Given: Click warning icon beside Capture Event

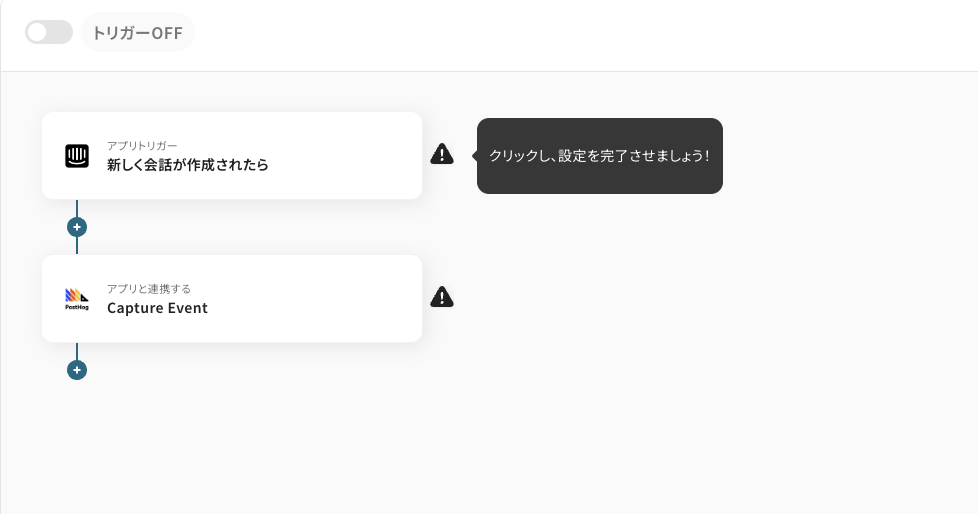Looking at the screenshot, I should [442, 297].
